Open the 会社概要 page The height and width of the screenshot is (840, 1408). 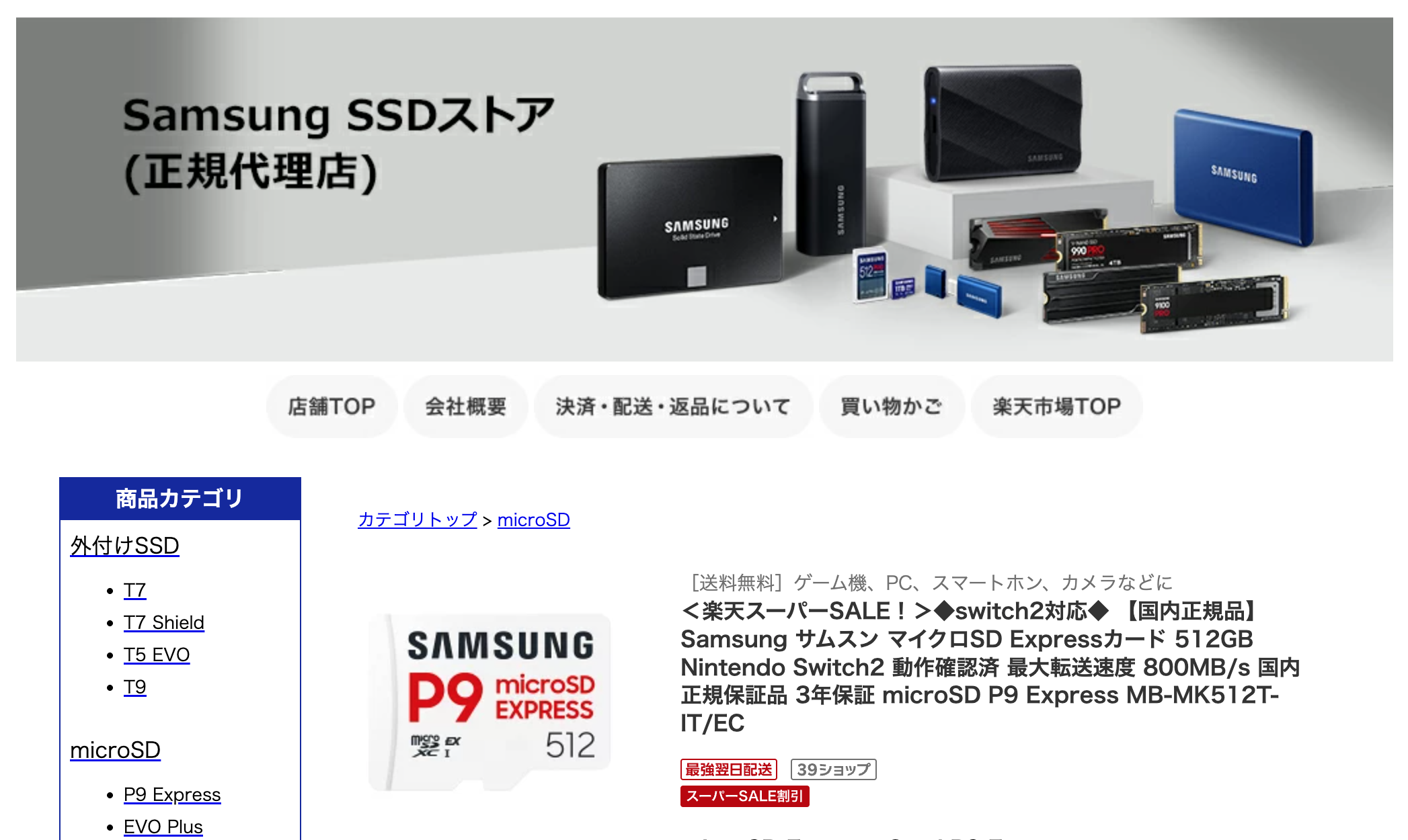[x=465, y=407]
